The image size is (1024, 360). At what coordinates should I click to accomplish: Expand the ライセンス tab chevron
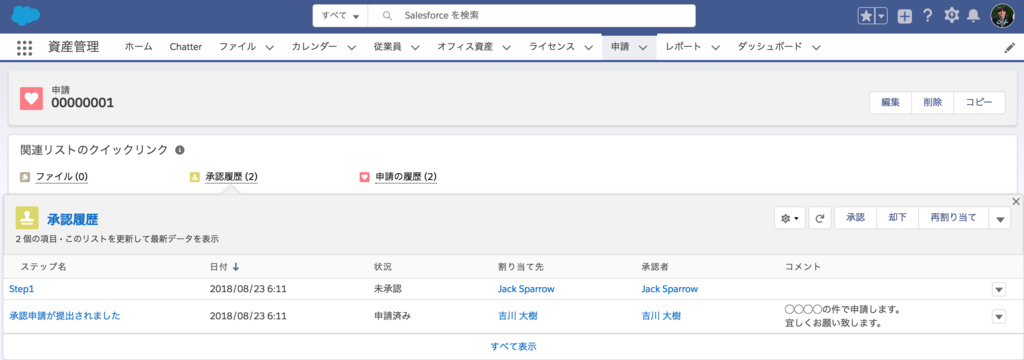[x=588, y=48]
